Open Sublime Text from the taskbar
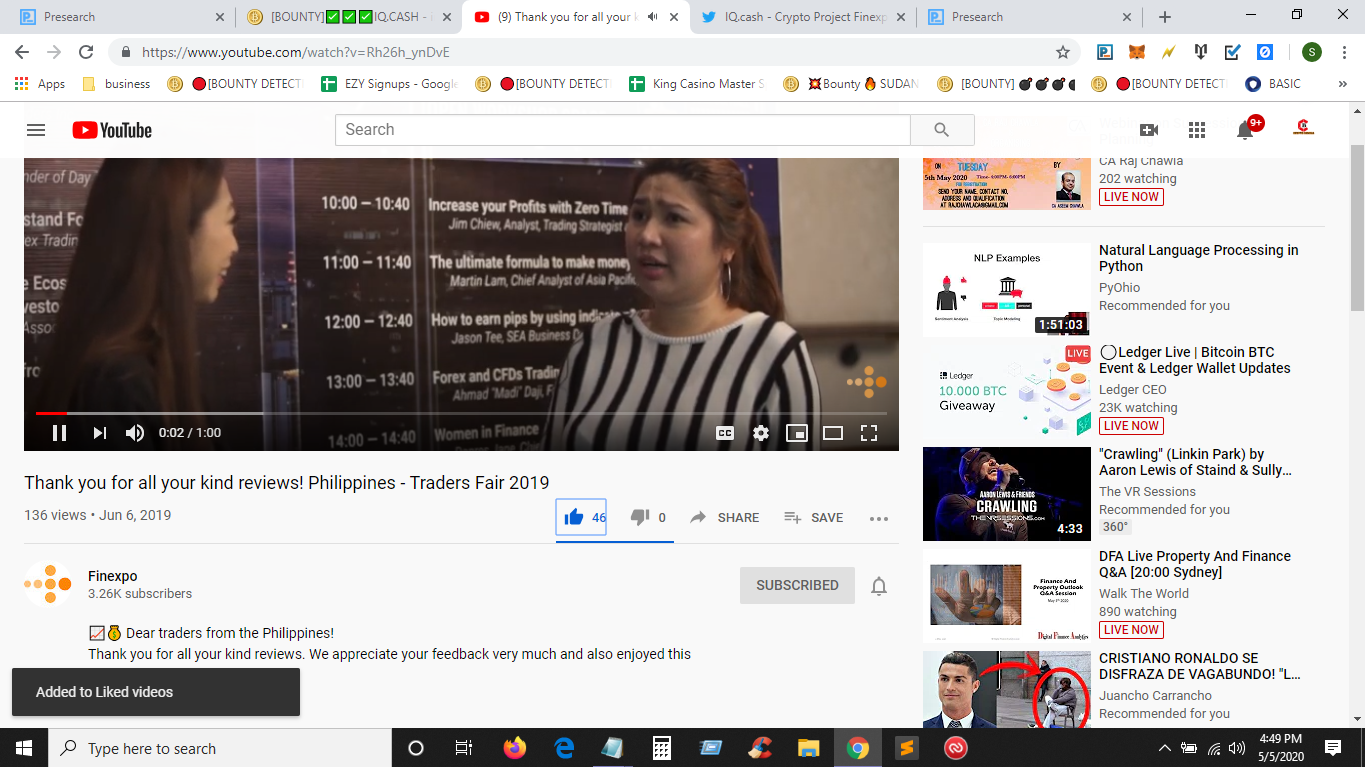The width and height of the screenshot is (1365, 767). (906, 748)
